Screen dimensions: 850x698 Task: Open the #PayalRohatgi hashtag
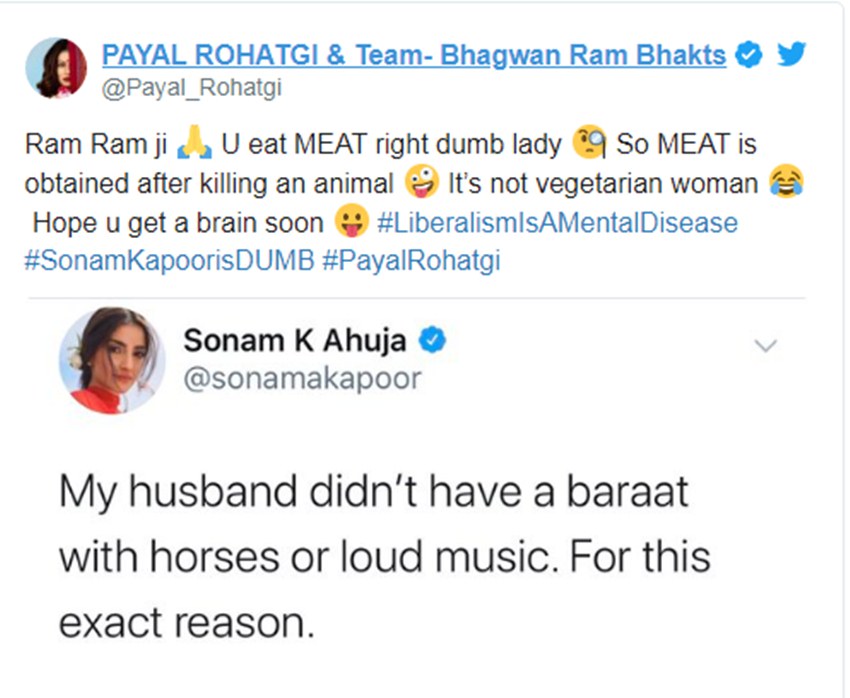coord(412,260)
